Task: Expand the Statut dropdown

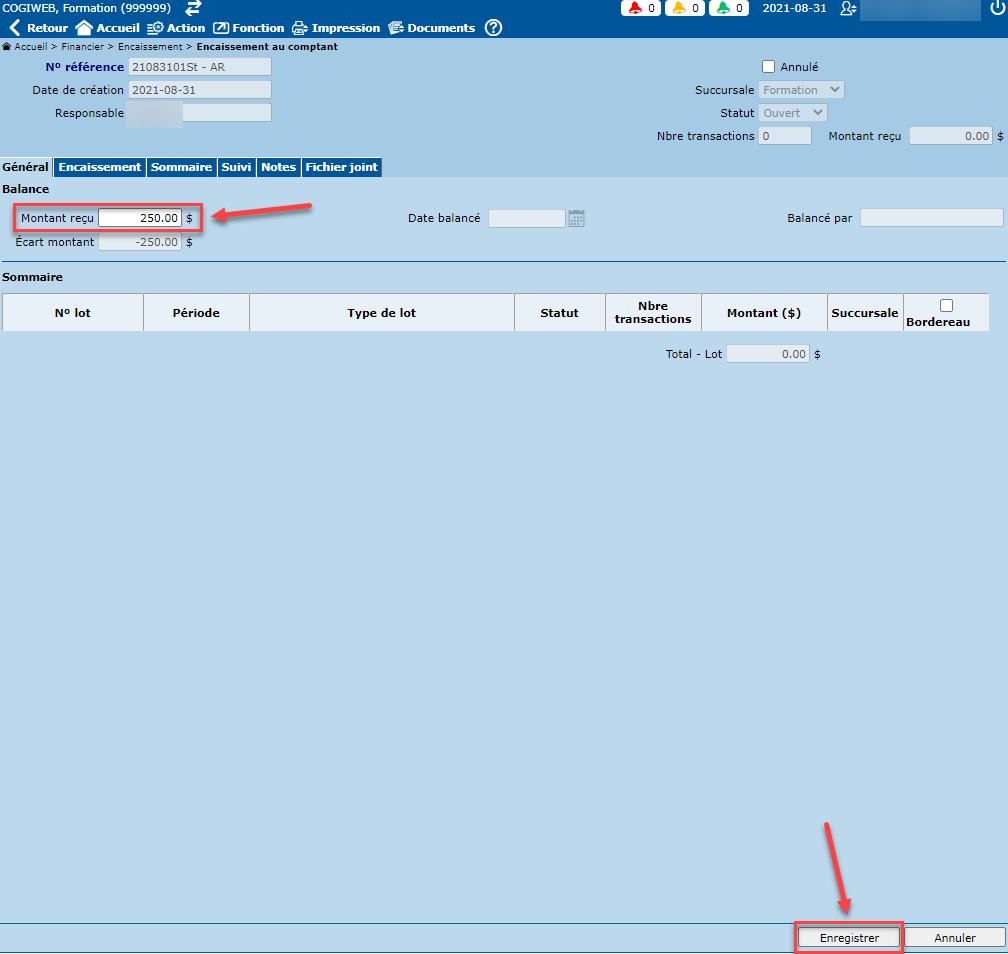Action: [792, 113]
